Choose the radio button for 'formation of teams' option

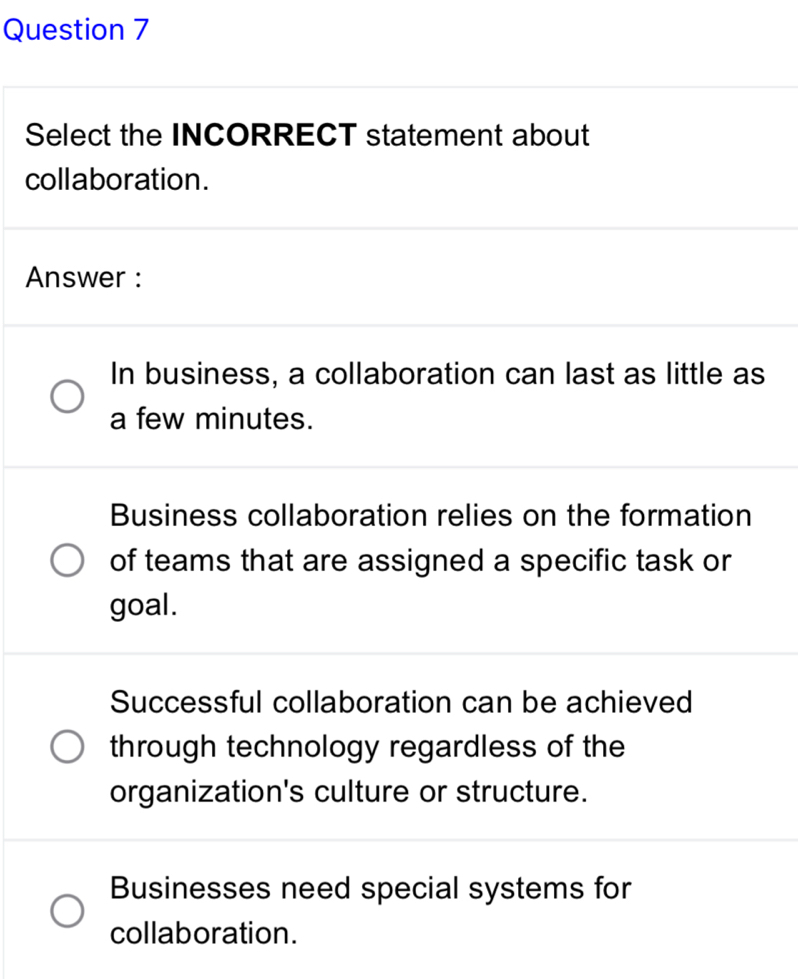tap(68, 560)
